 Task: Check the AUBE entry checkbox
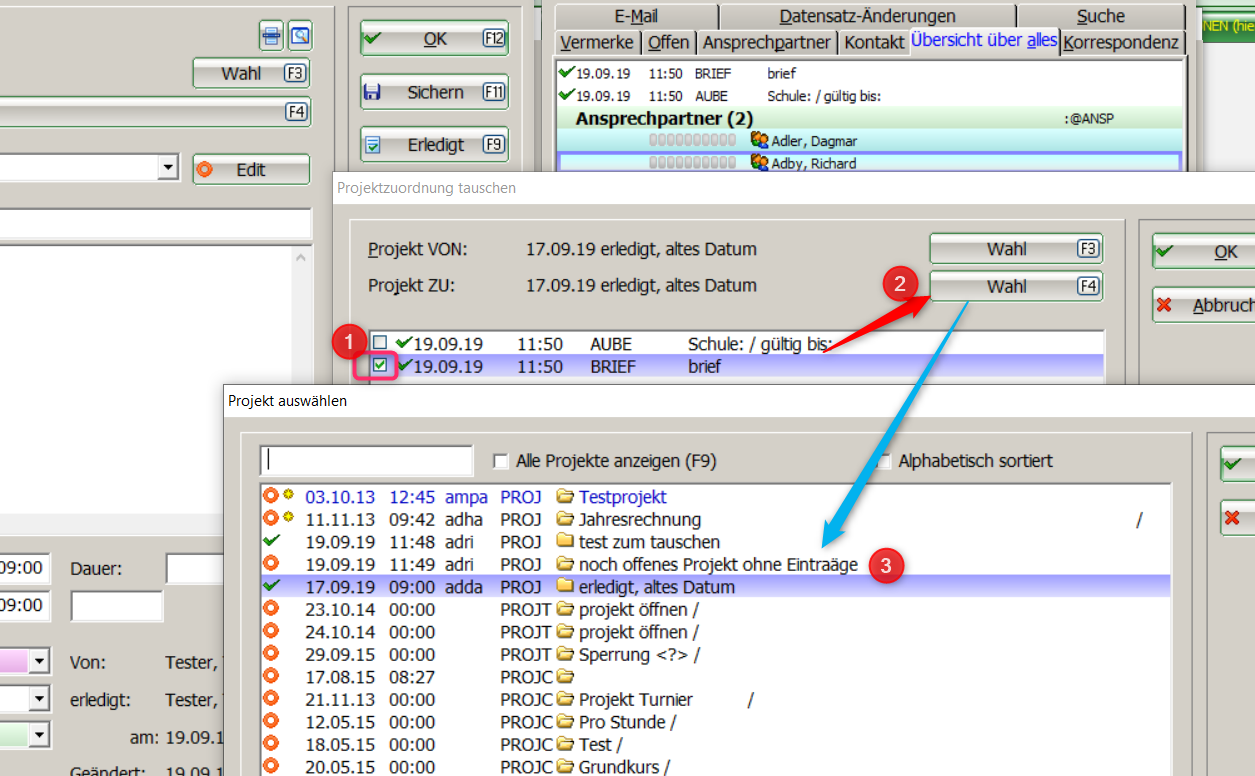[x=380, y=343]
